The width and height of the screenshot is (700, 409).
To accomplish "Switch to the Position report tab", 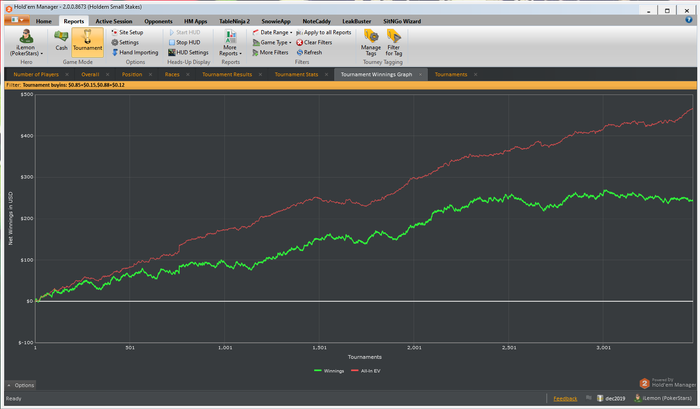I will pyautogui.click(x=132, y=75).
